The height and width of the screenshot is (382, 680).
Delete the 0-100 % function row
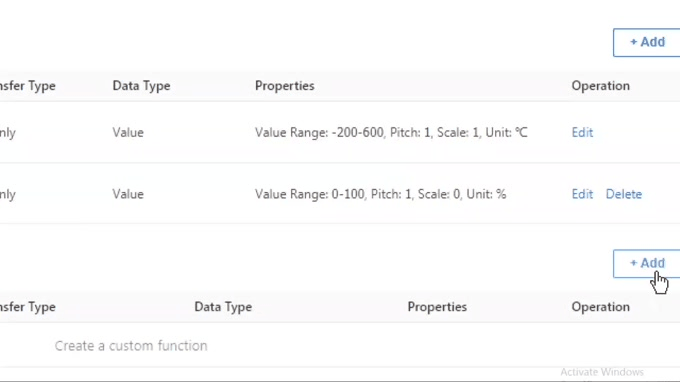tap(624, 194)
